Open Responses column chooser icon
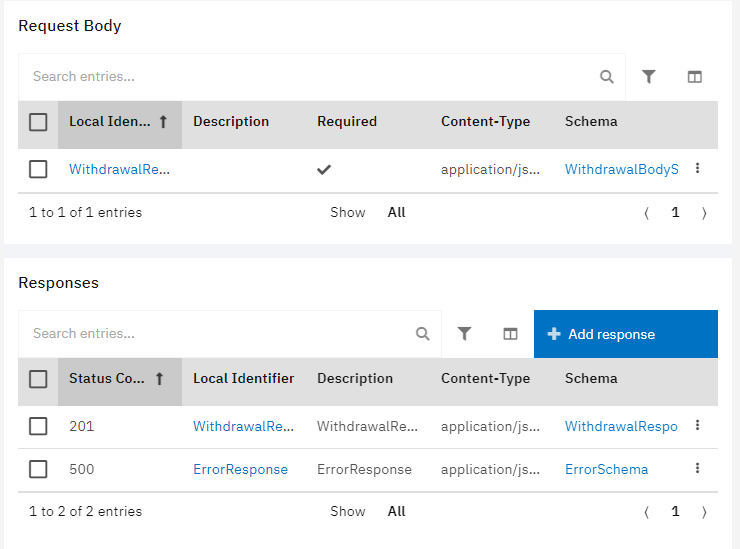This screenshot has height=549, width=740. [x=510, y=334]
